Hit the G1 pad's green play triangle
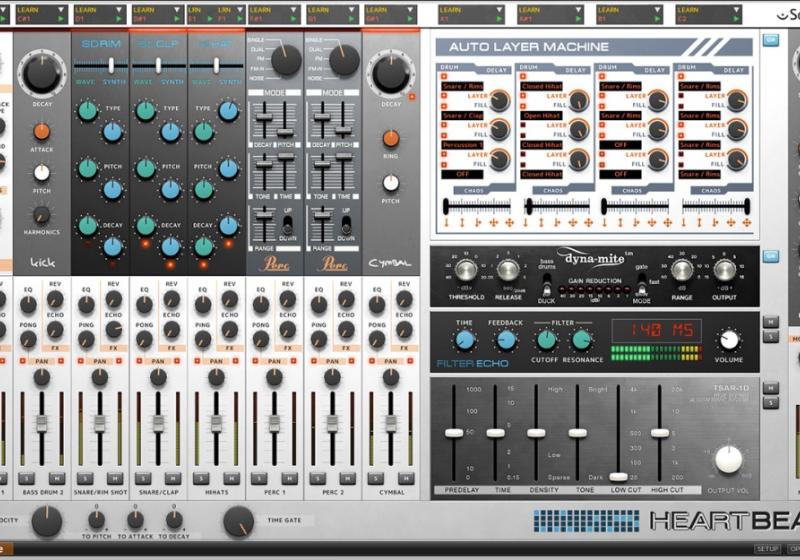This screenshot has width=800, height=560. click(x=352, y=19)
